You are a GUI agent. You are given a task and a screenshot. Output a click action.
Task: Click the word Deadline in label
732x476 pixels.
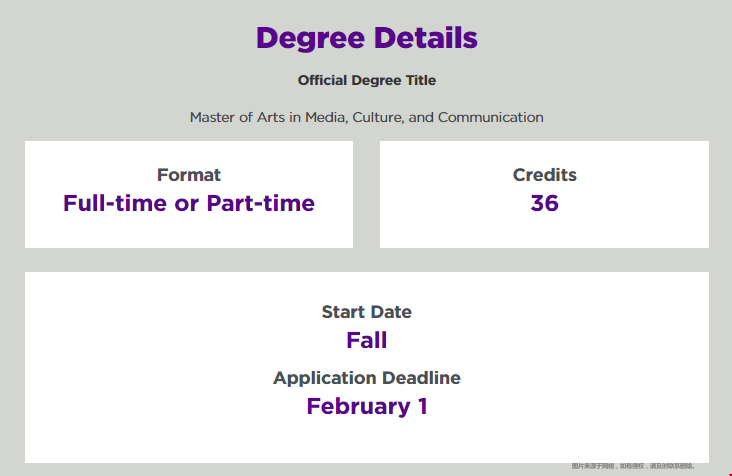point(420,378)
